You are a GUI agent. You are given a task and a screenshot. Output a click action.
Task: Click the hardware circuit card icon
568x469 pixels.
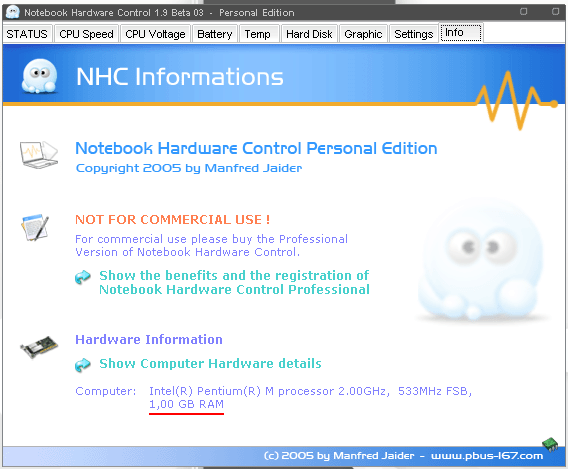pyautogui.click(x=39, y=347)
